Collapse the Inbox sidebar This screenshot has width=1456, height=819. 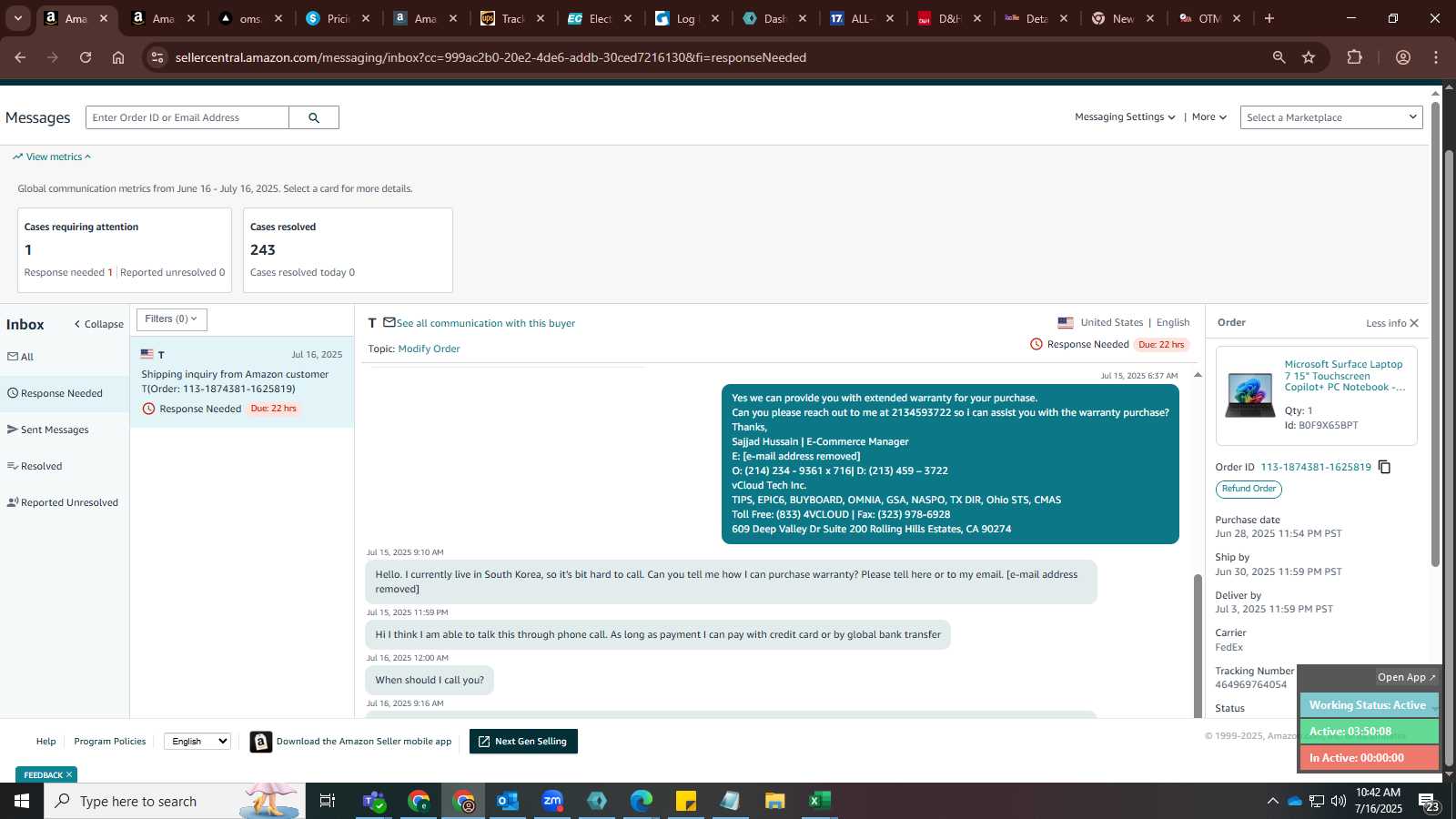tap(99, 324)
